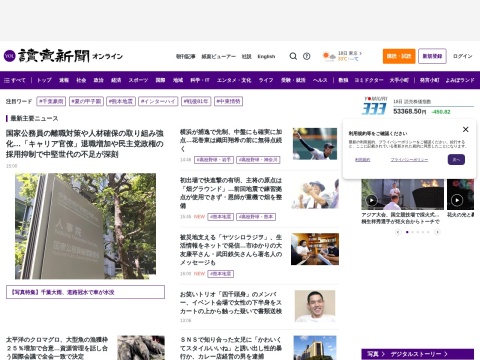Select 経済 in the navigation bar

tap(116, 80)
